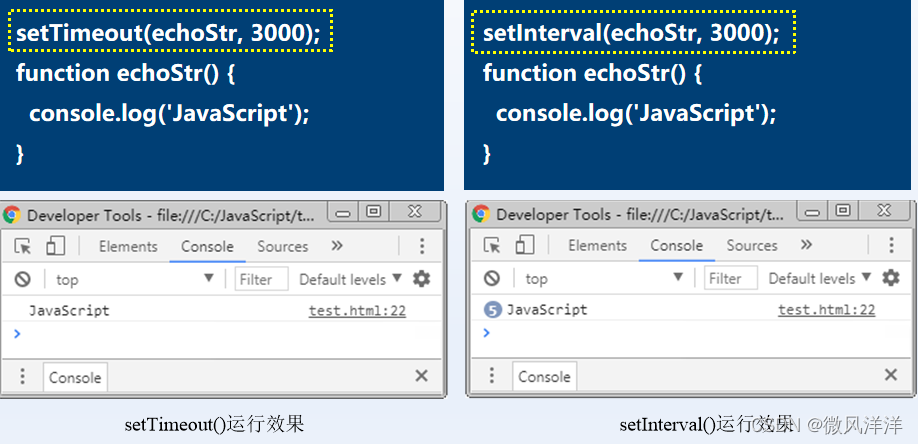The image size is (918, 444).
Task: Maximize the left Developer Tools window
Action: pyautogui.click(x=374, y=213)
